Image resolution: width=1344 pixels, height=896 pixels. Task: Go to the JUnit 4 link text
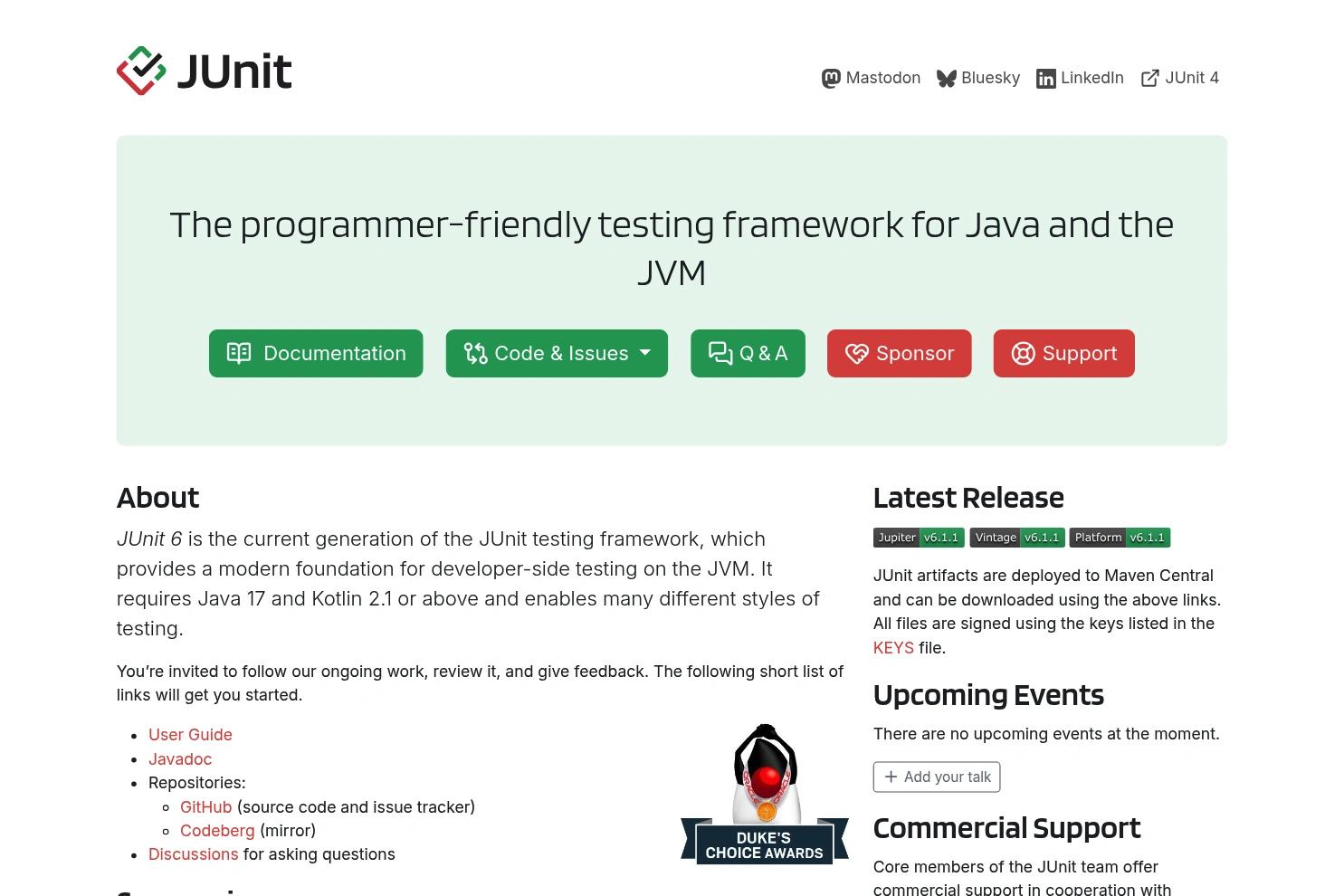coord(1192,78)
